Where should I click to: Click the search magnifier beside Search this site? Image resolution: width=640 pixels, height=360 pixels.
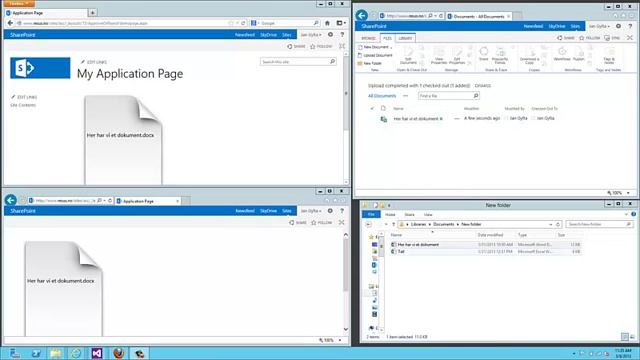pyautogui.click(x=332, y=62)
